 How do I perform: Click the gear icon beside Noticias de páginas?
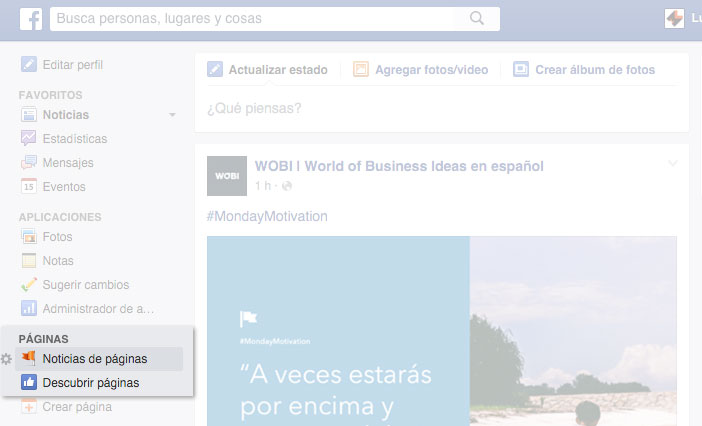7,359
